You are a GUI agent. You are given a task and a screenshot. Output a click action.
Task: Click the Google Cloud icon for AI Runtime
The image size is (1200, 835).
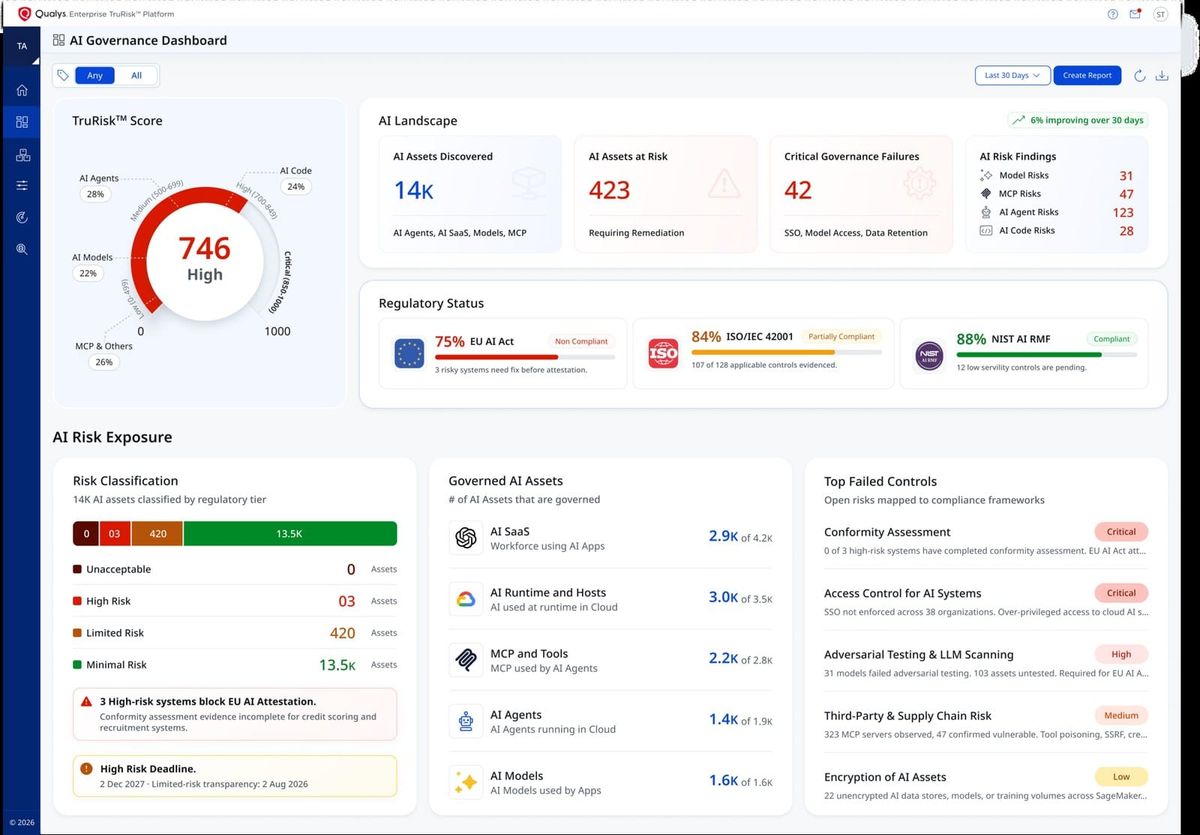pos(465,599)
